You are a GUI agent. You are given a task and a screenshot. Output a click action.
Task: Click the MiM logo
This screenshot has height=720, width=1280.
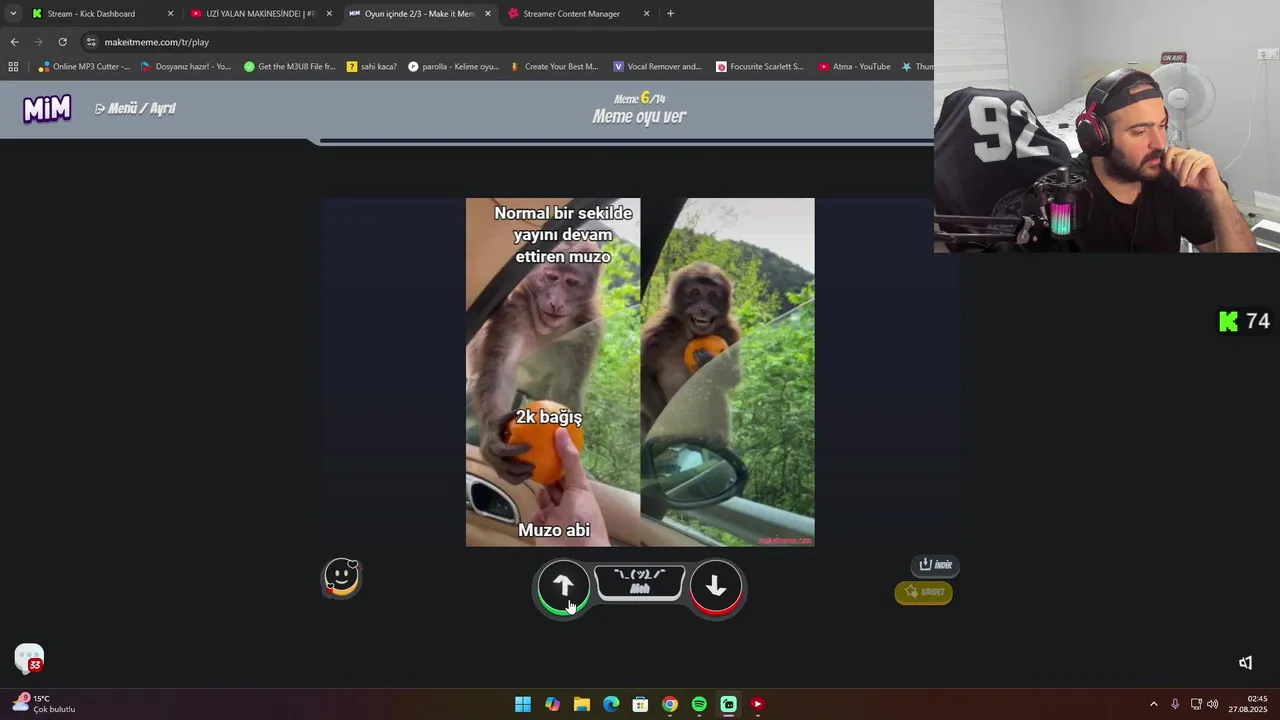(47, 108)
